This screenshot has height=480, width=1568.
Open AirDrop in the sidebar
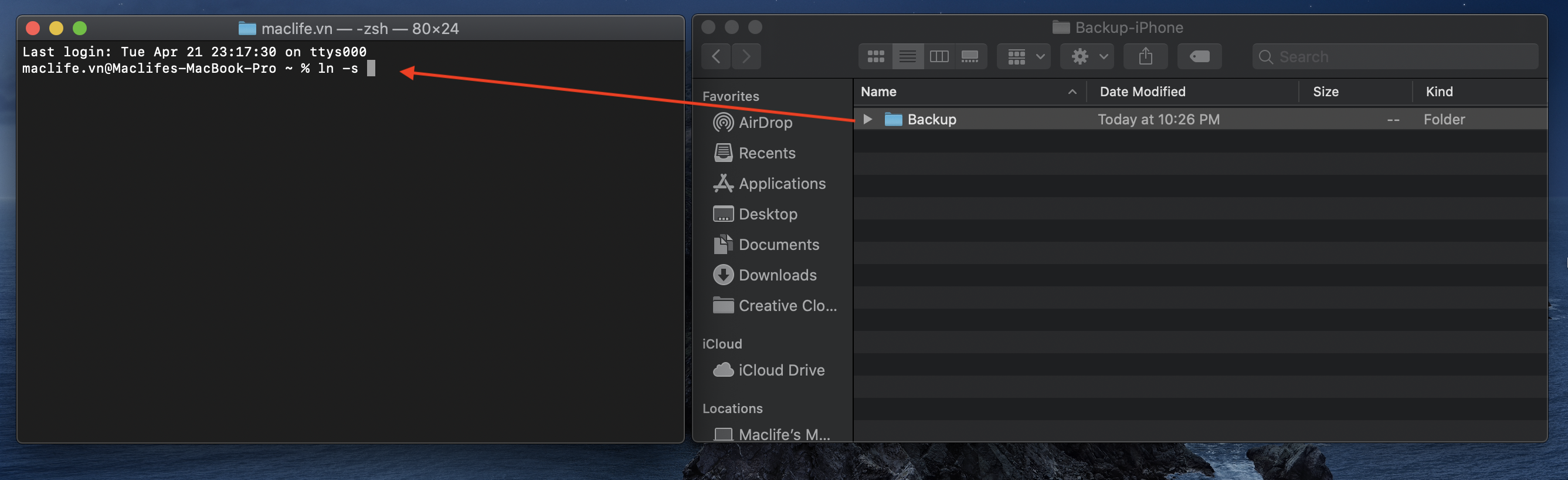point(765,123)
